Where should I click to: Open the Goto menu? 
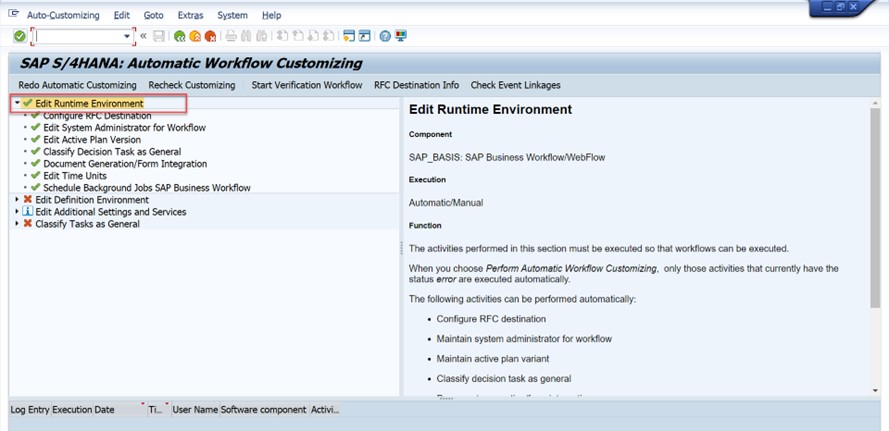(154, 15)
